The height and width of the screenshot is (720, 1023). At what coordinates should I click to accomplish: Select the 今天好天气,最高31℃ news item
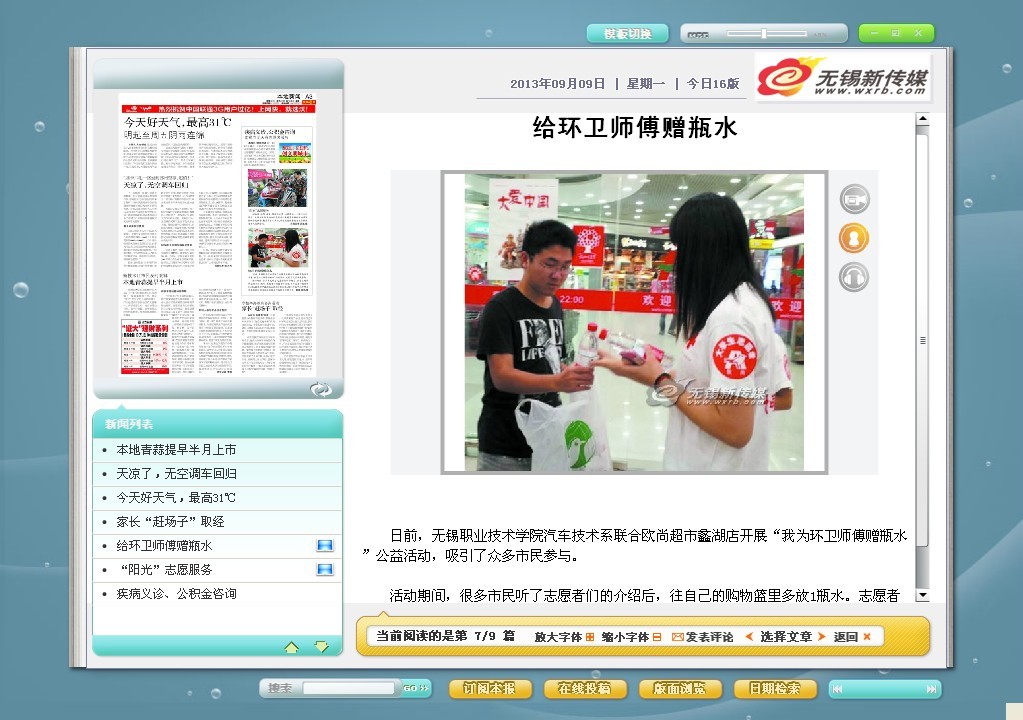pos(176,498)
